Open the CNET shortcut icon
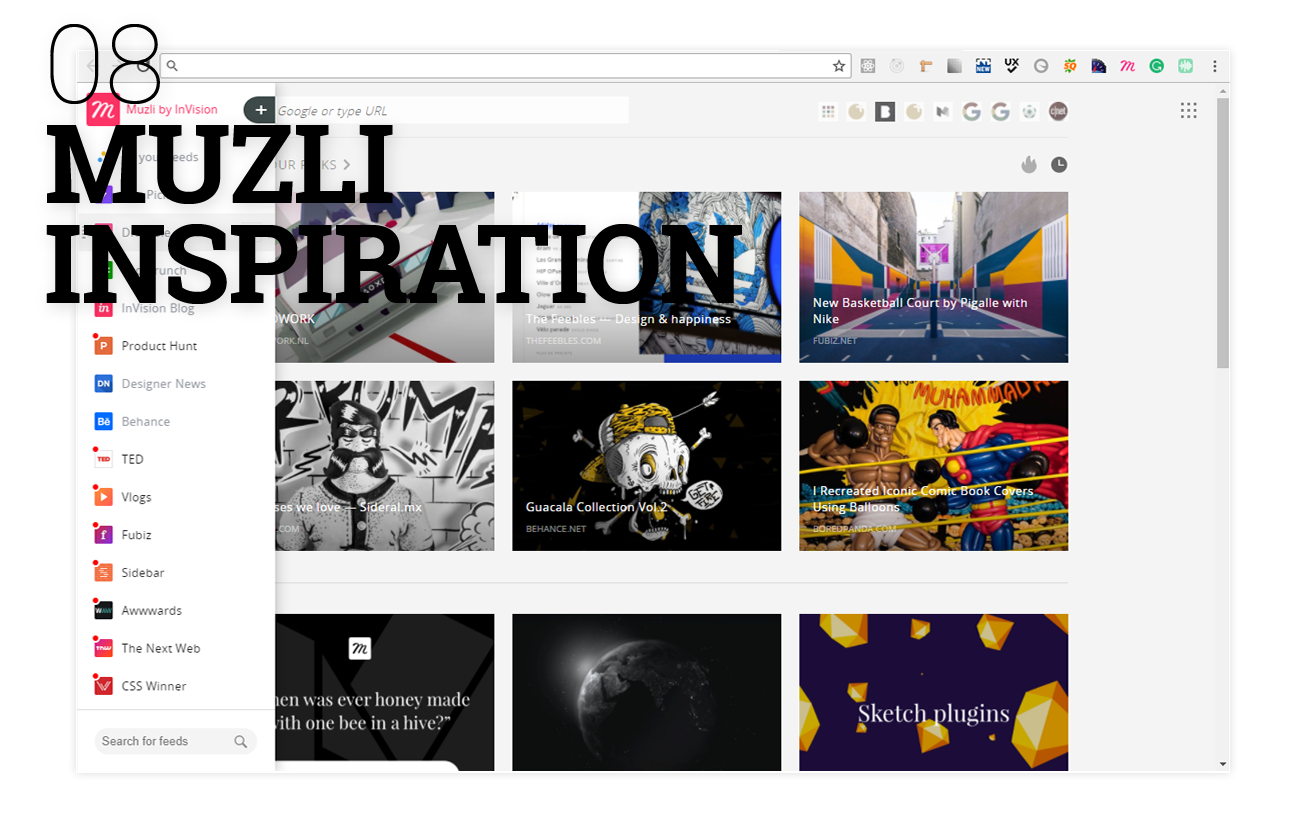 1058,112
